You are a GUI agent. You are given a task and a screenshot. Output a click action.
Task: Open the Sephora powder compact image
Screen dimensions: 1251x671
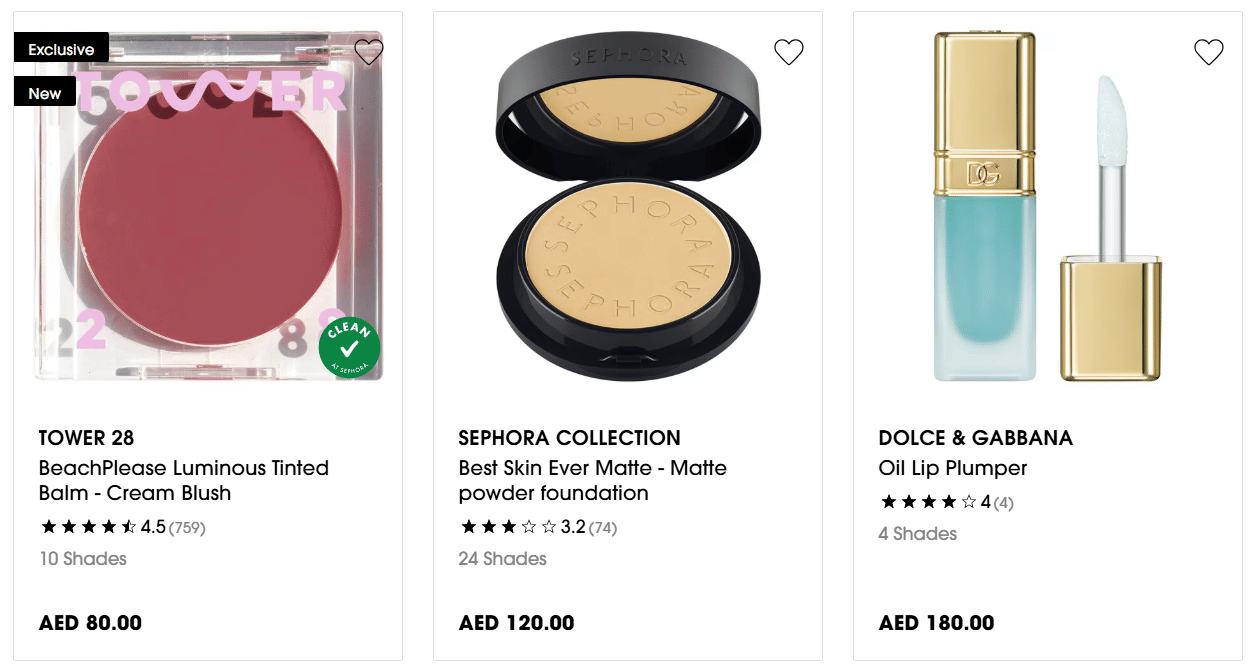point(628,210)
